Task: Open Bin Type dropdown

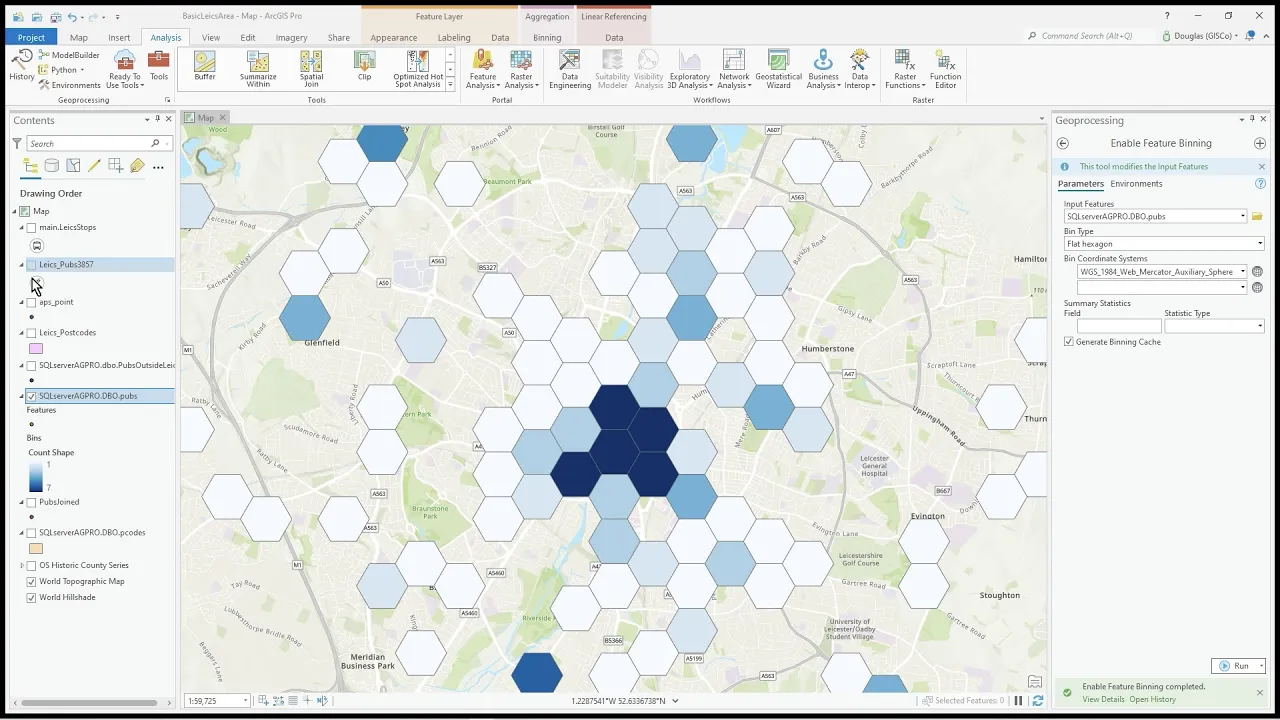Action: [1260, 244]
